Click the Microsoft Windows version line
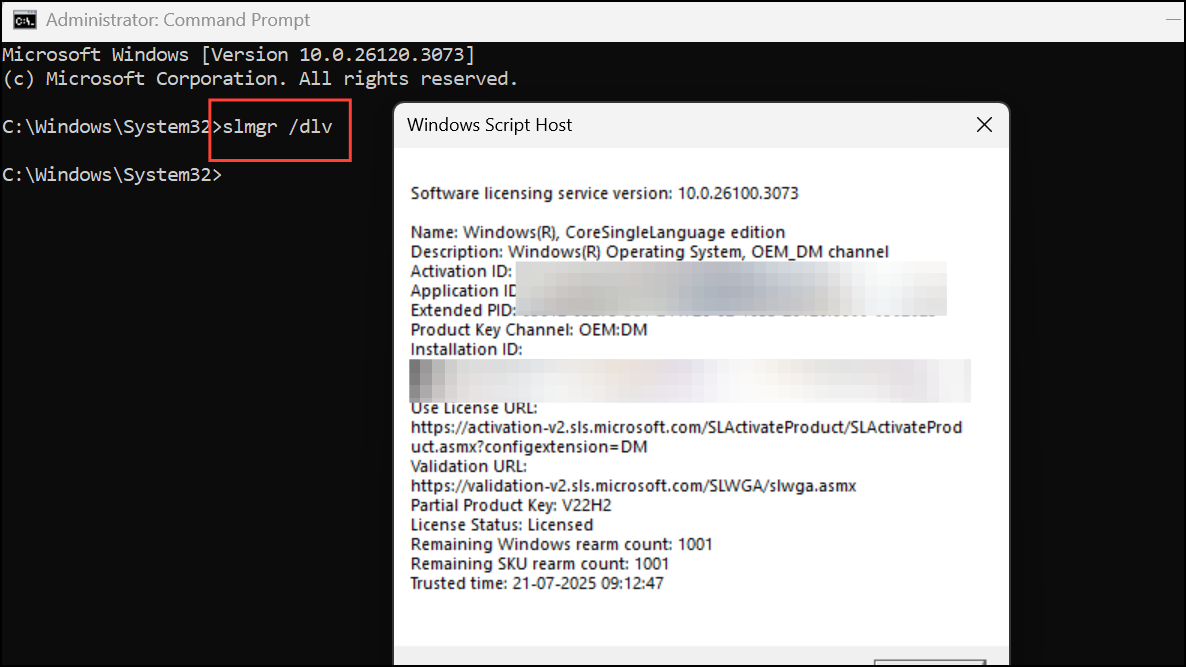 [x=238, y=54]
